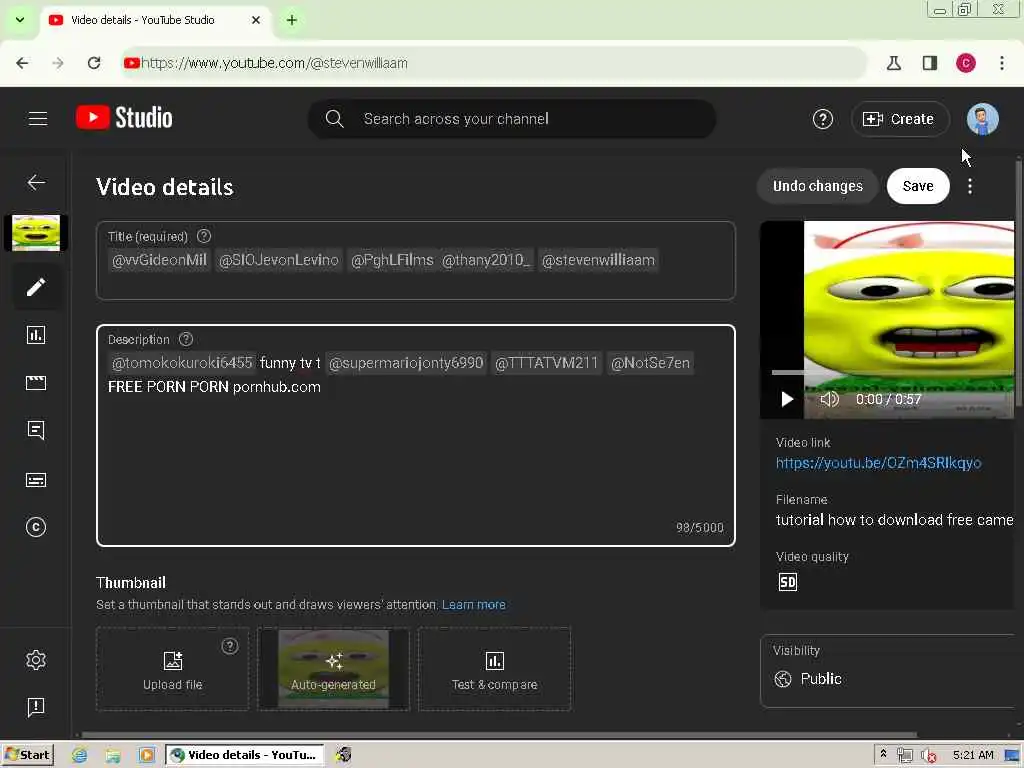Open the Editor clapperboard icon in sidebar
The image size is (1024, 768).
tap(36, 383)
